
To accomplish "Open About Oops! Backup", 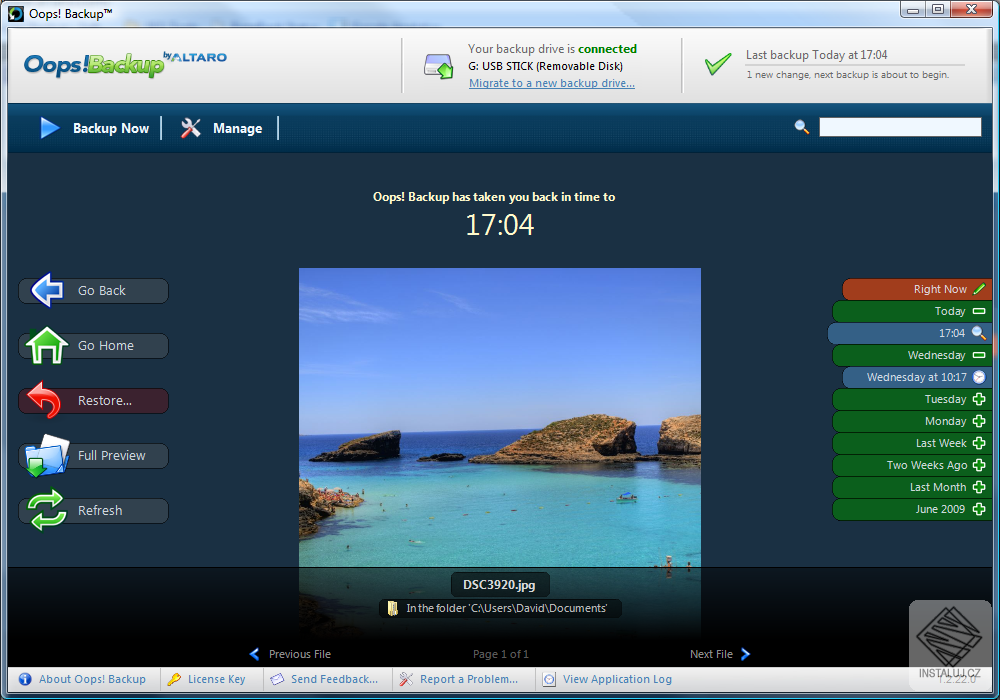I will point(92,679).
